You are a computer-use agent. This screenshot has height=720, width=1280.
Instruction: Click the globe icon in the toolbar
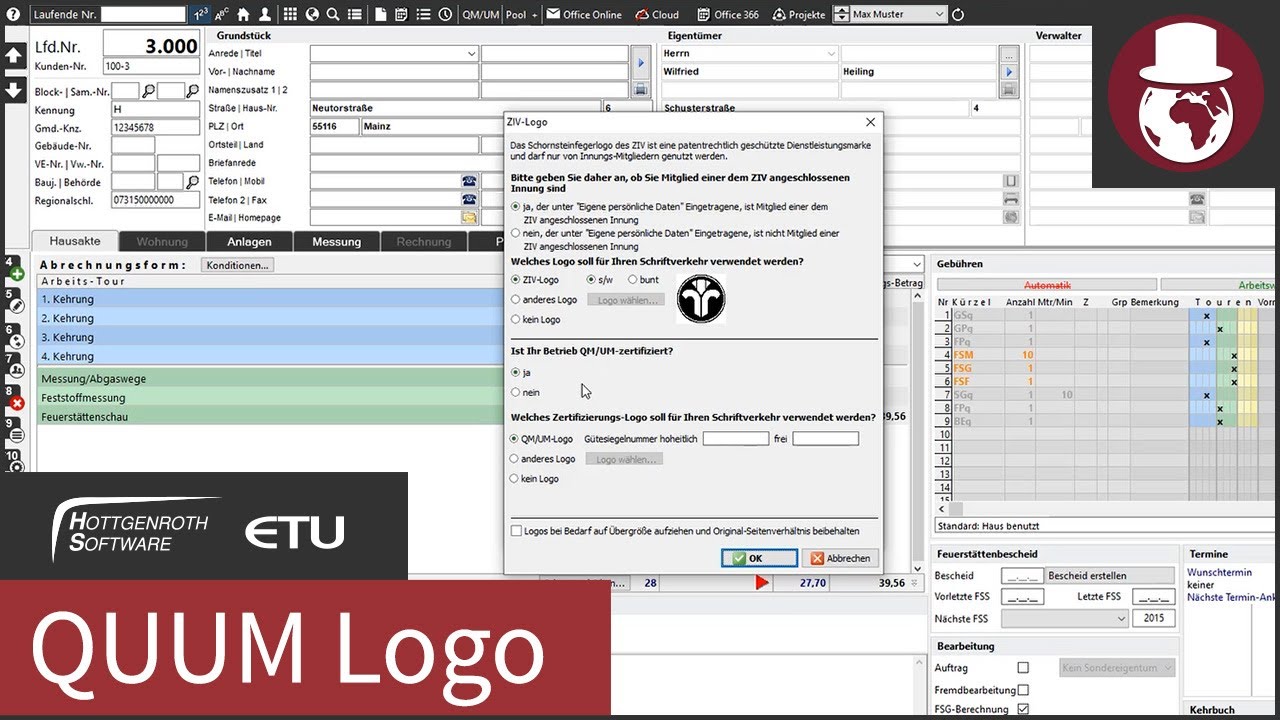coord(312,14)
